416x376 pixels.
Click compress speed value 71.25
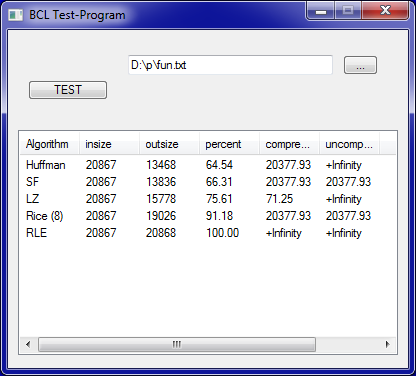[x=279, y=199]
